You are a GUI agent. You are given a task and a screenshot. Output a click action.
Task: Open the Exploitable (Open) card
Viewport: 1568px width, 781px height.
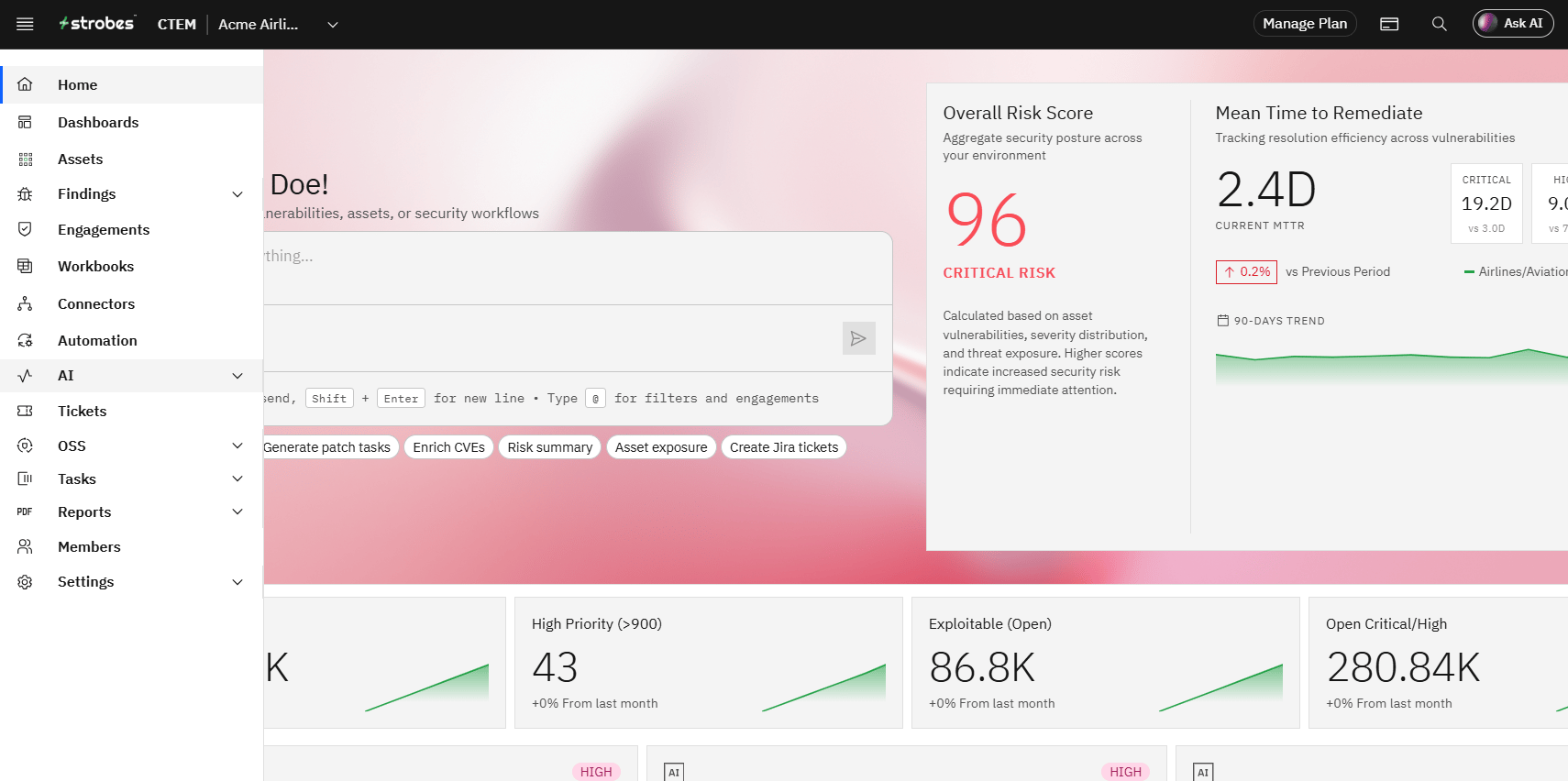tap(1106, 663)
